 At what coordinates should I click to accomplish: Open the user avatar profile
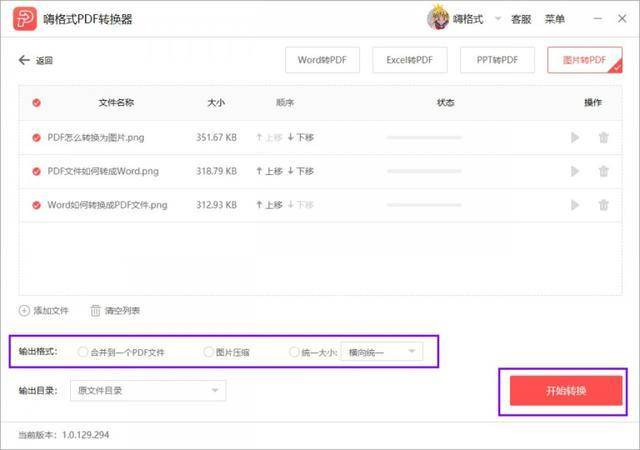[x=438, y=18]
